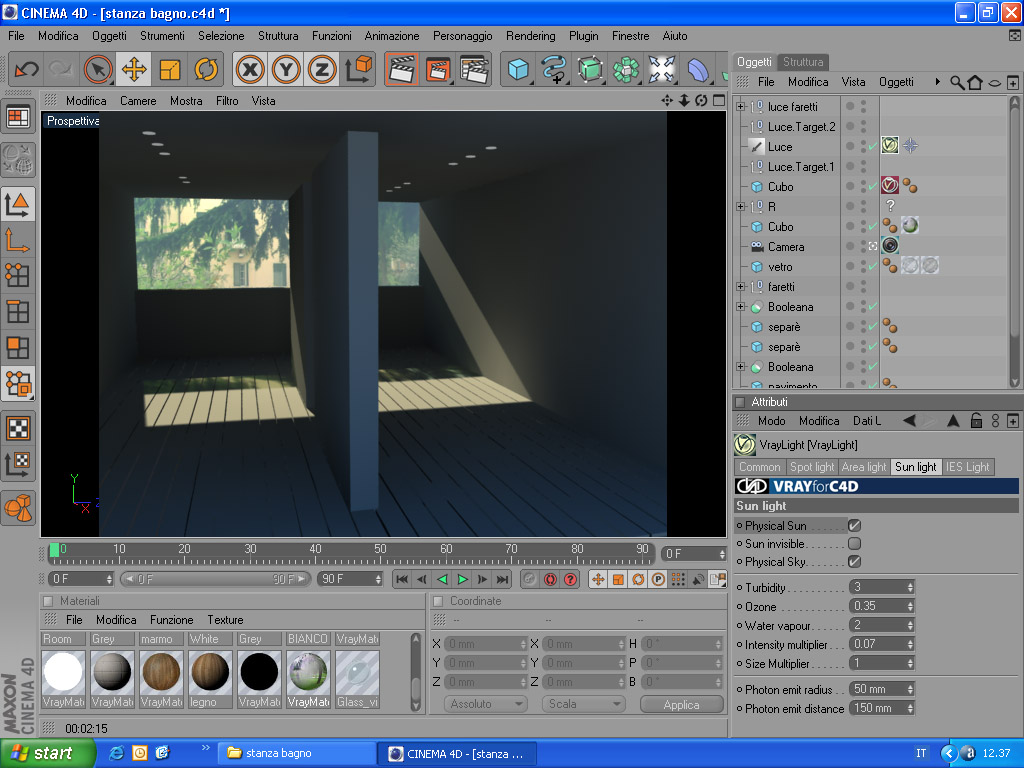Screen dimensions: 1024x768
Task: Toggle the coordinate system icon
Action: point(358,69)
